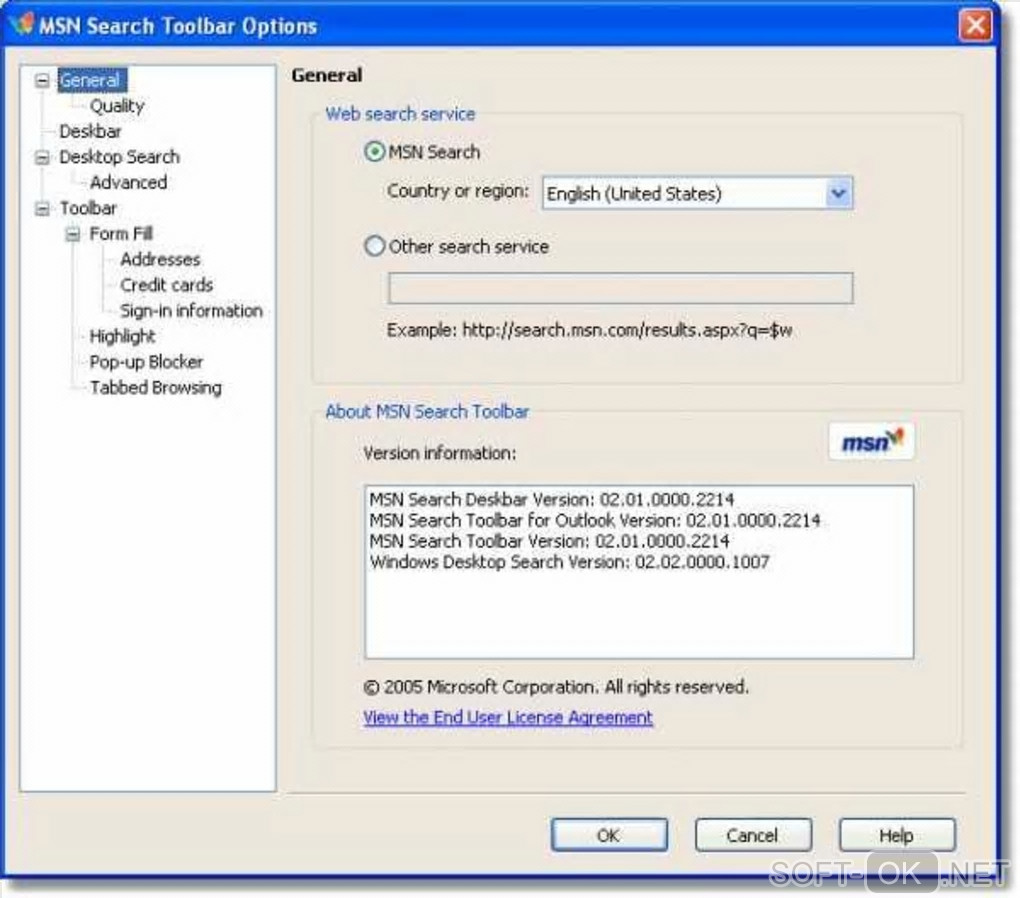The width and height of the screenshot is (1020, 898).
Task: Collapse the Toolbar tree node
Action: pos(42,209)
